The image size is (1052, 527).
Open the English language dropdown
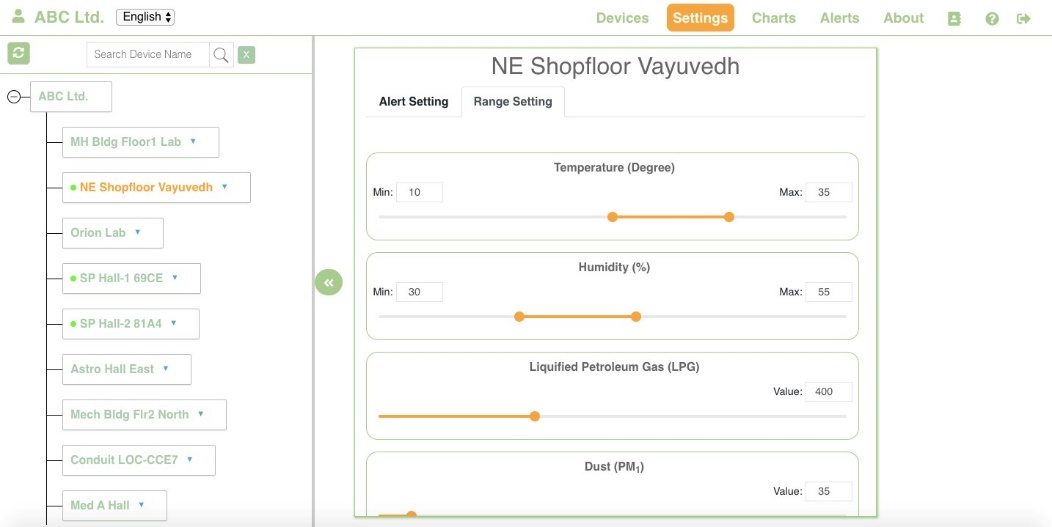click(145, 17)
